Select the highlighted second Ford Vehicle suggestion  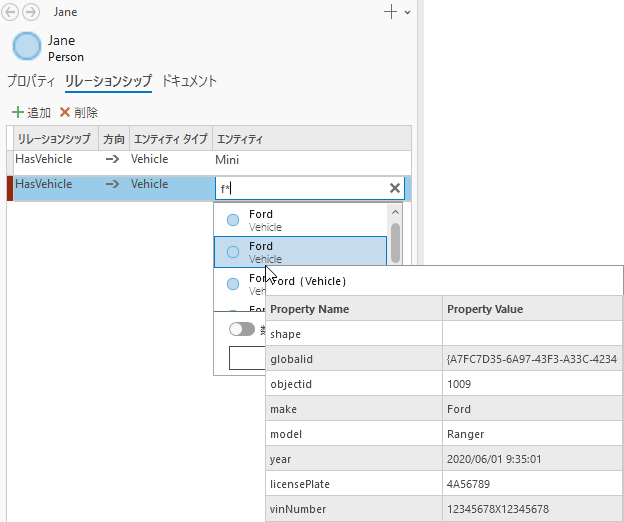pos(300,252)
